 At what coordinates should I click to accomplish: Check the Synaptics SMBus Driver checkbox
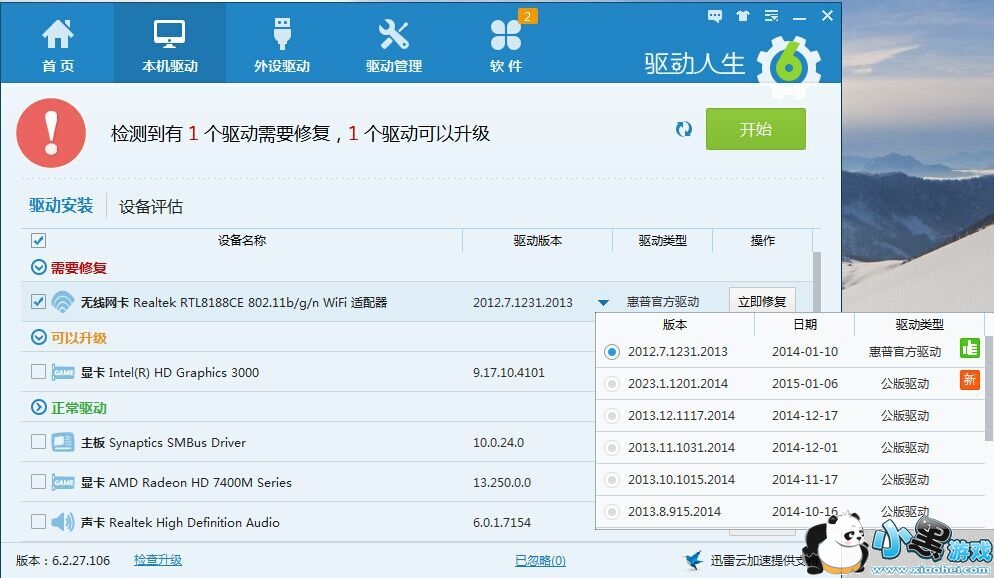click(x=38, y=442)
